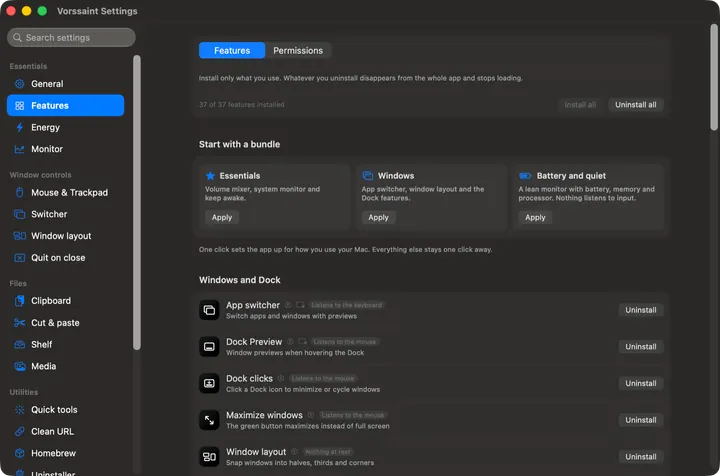
Task: Uninstall the Dock Preview feature
Action: pos(641,347)
